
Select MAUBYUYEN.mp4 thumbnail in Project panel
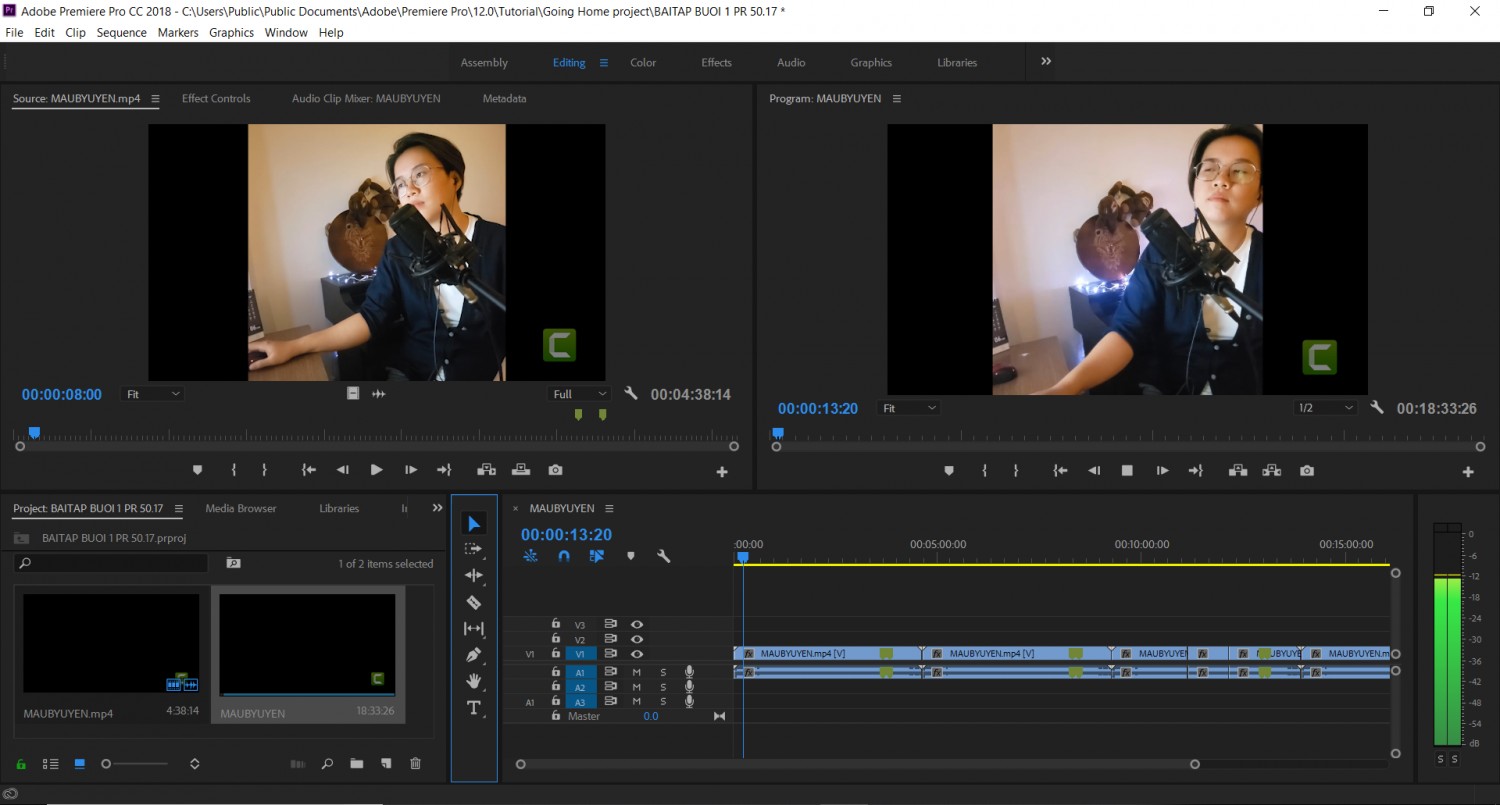tap(111, 644)
